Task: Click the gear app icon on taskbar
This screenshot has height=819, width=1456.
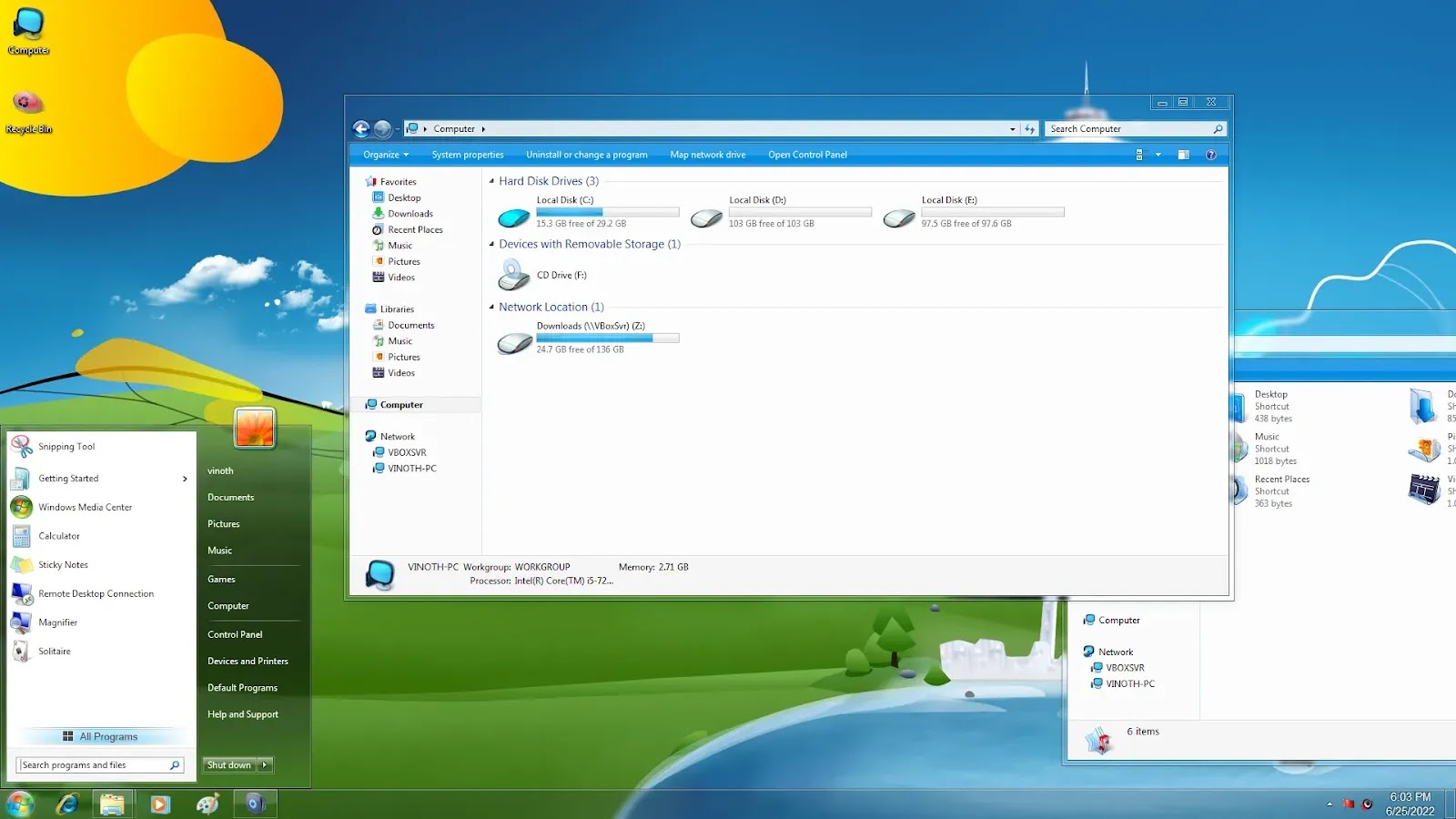Action: click(255, 804)
